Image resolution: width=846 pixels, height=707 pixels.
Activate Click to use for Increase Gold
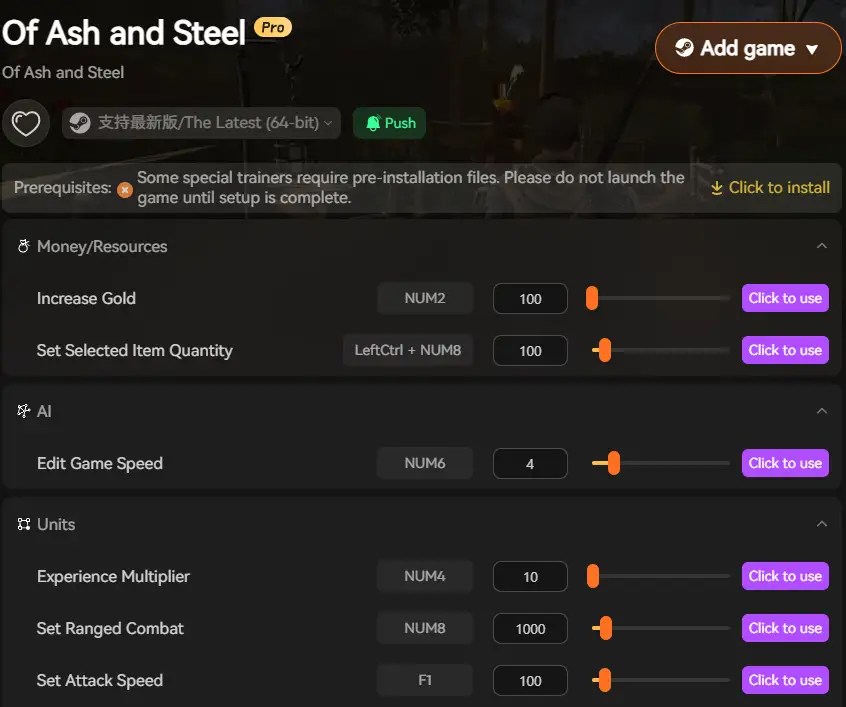click(x=785, y=298)
